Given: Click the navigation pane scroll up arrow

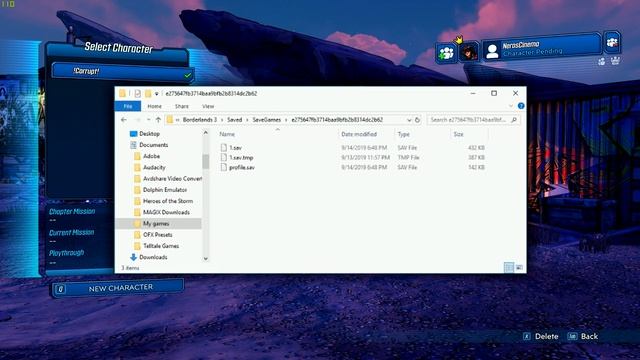Looking at the screenshot, I should [206, 133].
